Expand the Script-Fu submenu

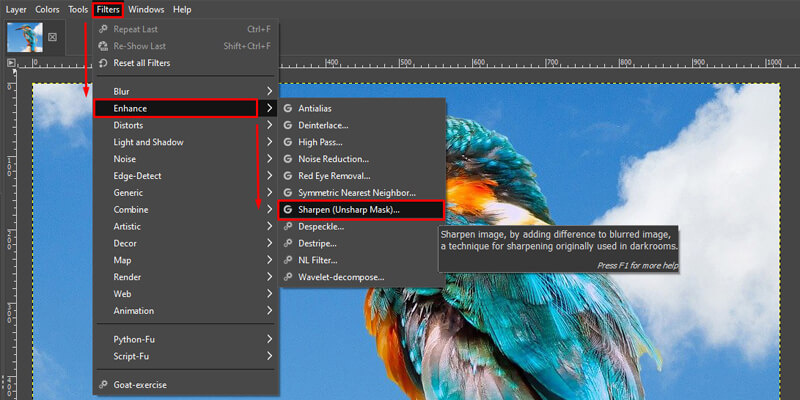click(186, 356)
